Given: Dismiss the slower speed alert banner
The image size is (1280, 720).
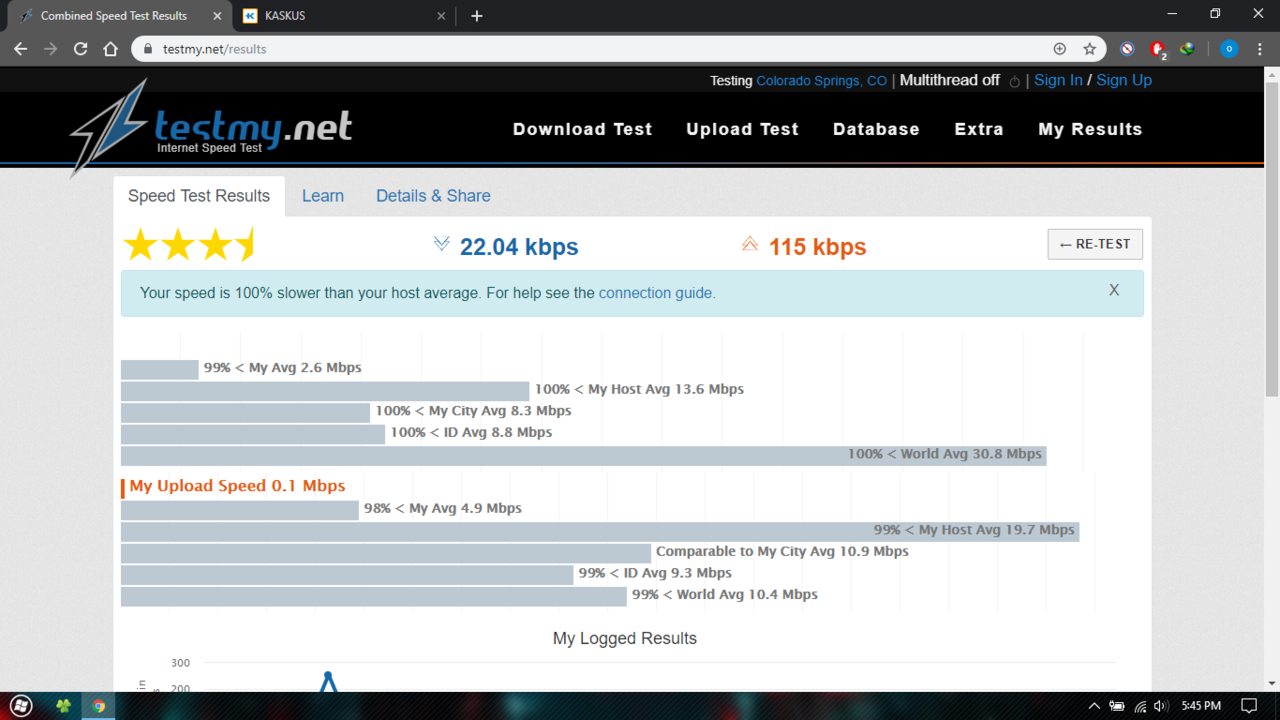Looking at the screenshot, I should click(x=1114, y=290).
